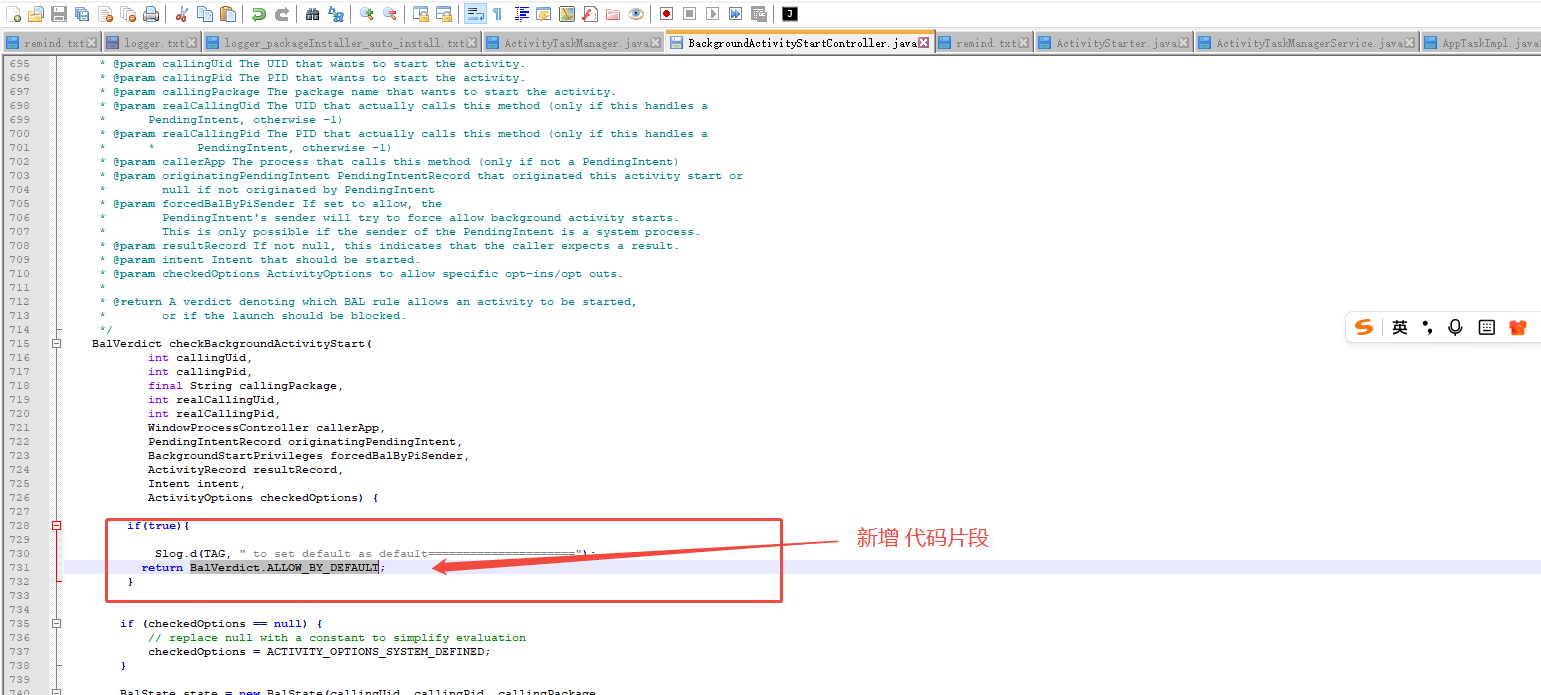Collapse the checkedOptions == null block fold
This screenshot has height=695, width=1541.
click(57, 624)
